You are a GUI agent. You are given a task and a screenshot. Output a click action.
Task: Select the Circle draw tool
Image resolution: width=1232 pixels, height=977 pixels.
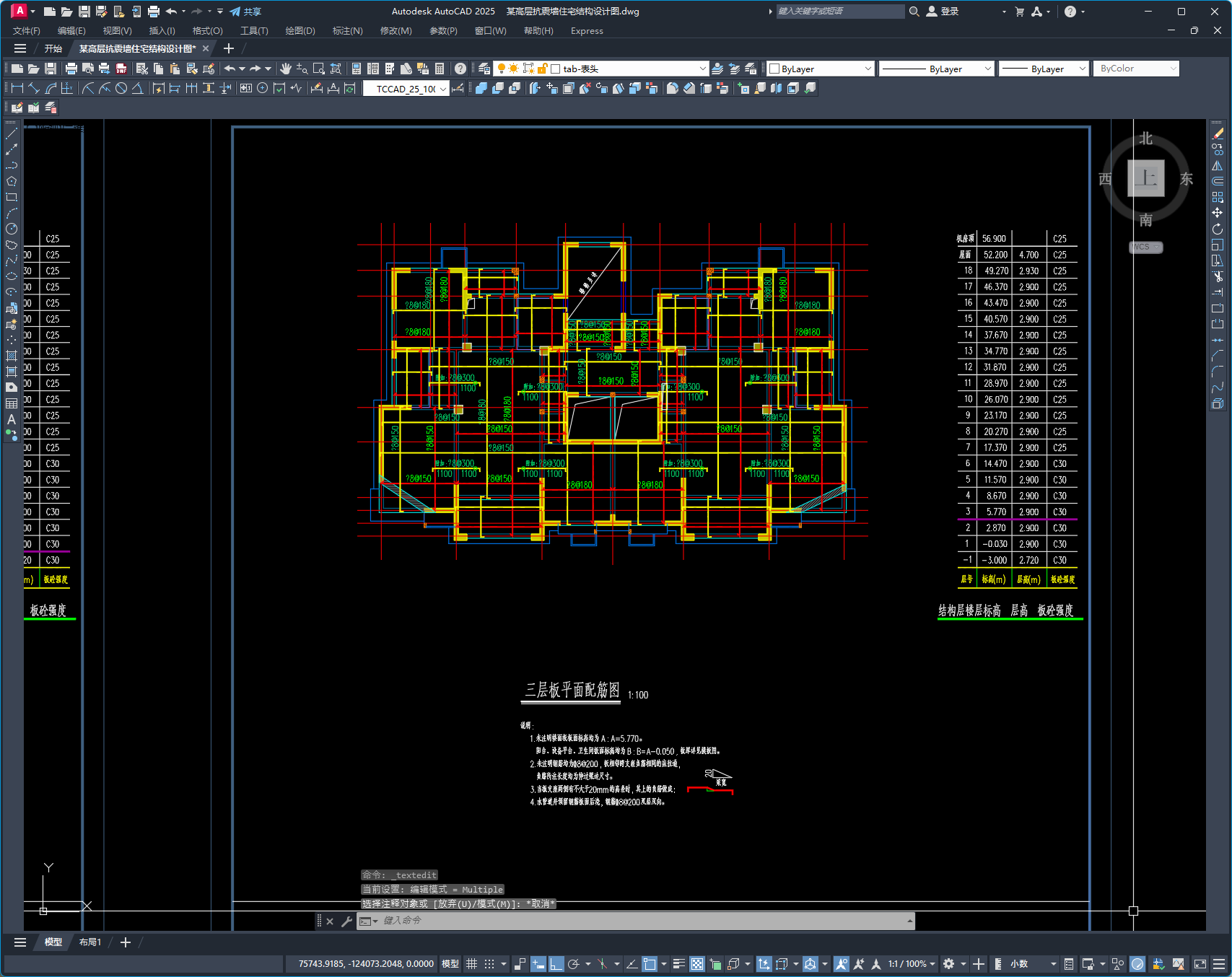click(x=12, y=229)
